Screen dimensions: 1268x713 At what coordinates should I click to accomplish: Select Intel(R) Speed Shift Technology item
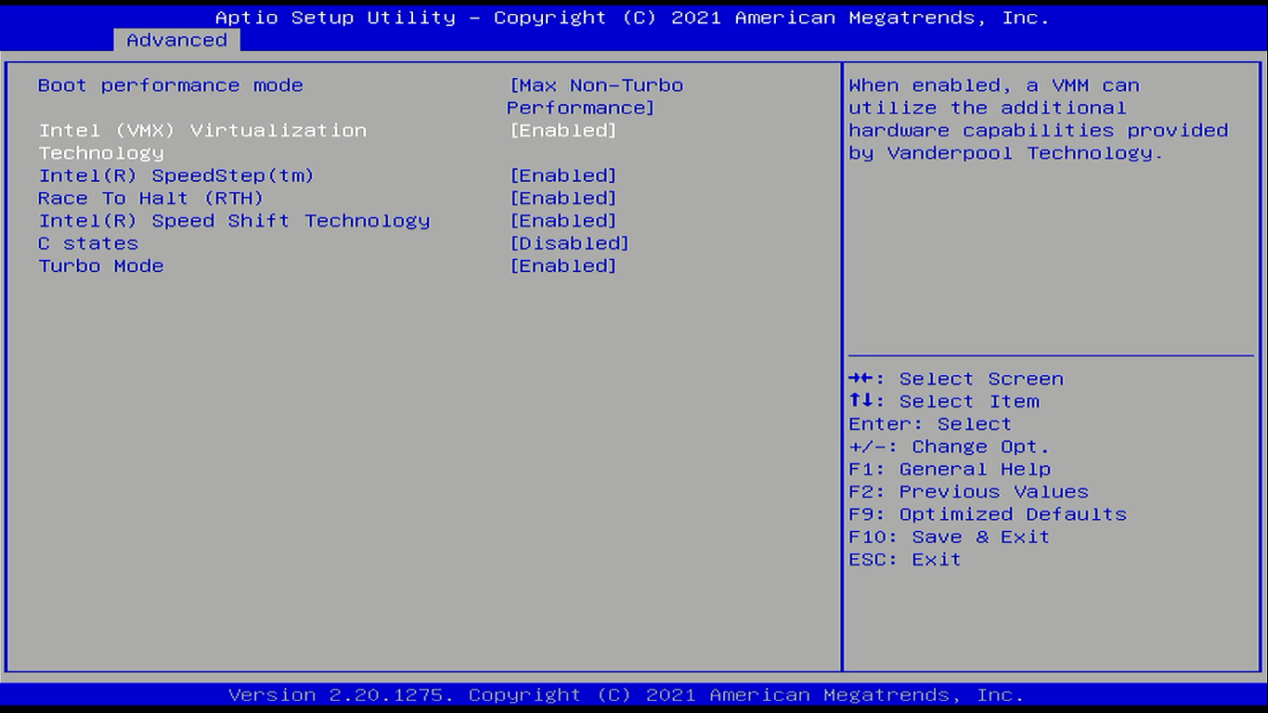[234, 221]
